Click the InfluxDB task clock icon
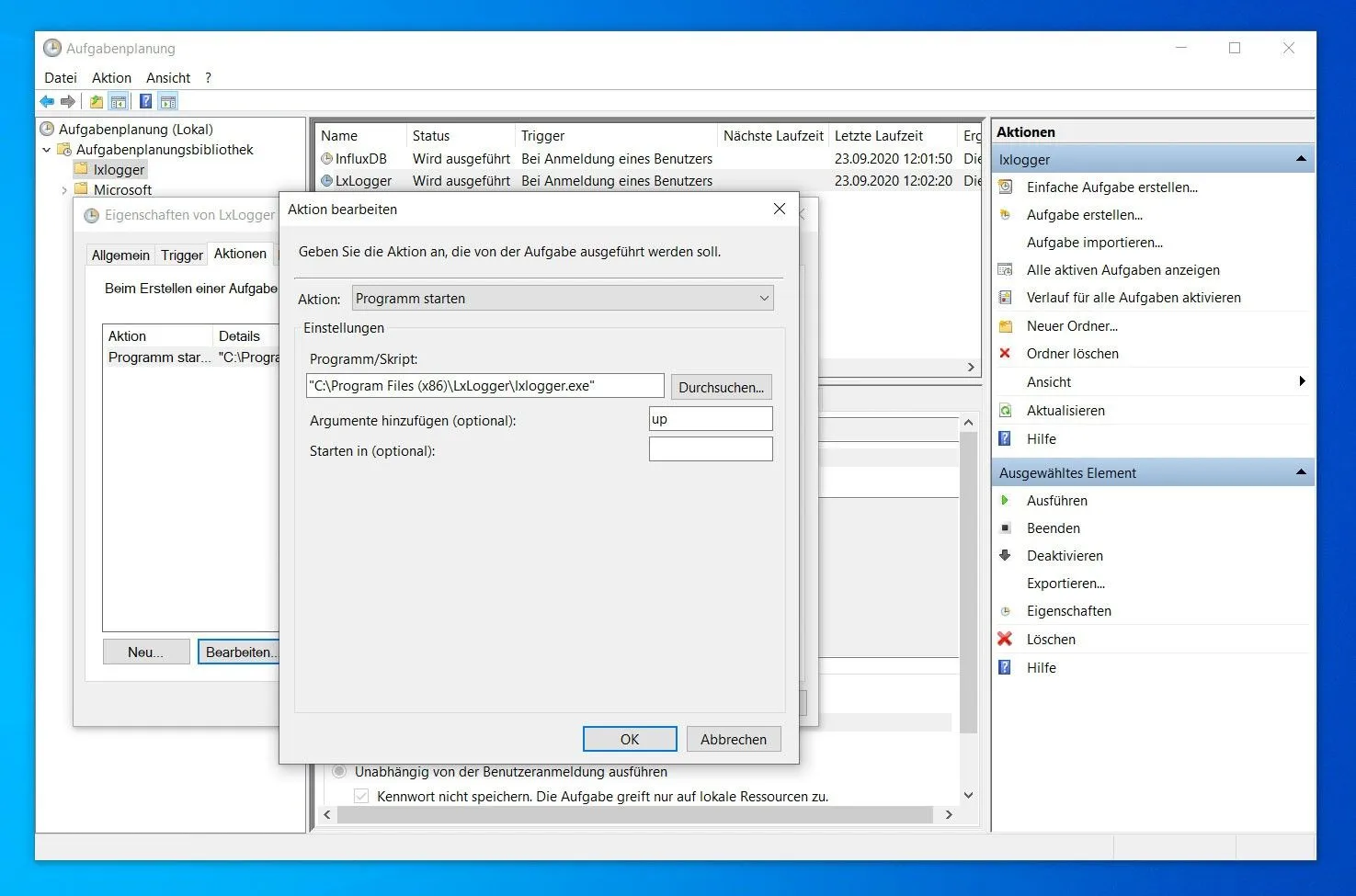The height and width of the screenshot is (896, 1356). tap(326, 158)
